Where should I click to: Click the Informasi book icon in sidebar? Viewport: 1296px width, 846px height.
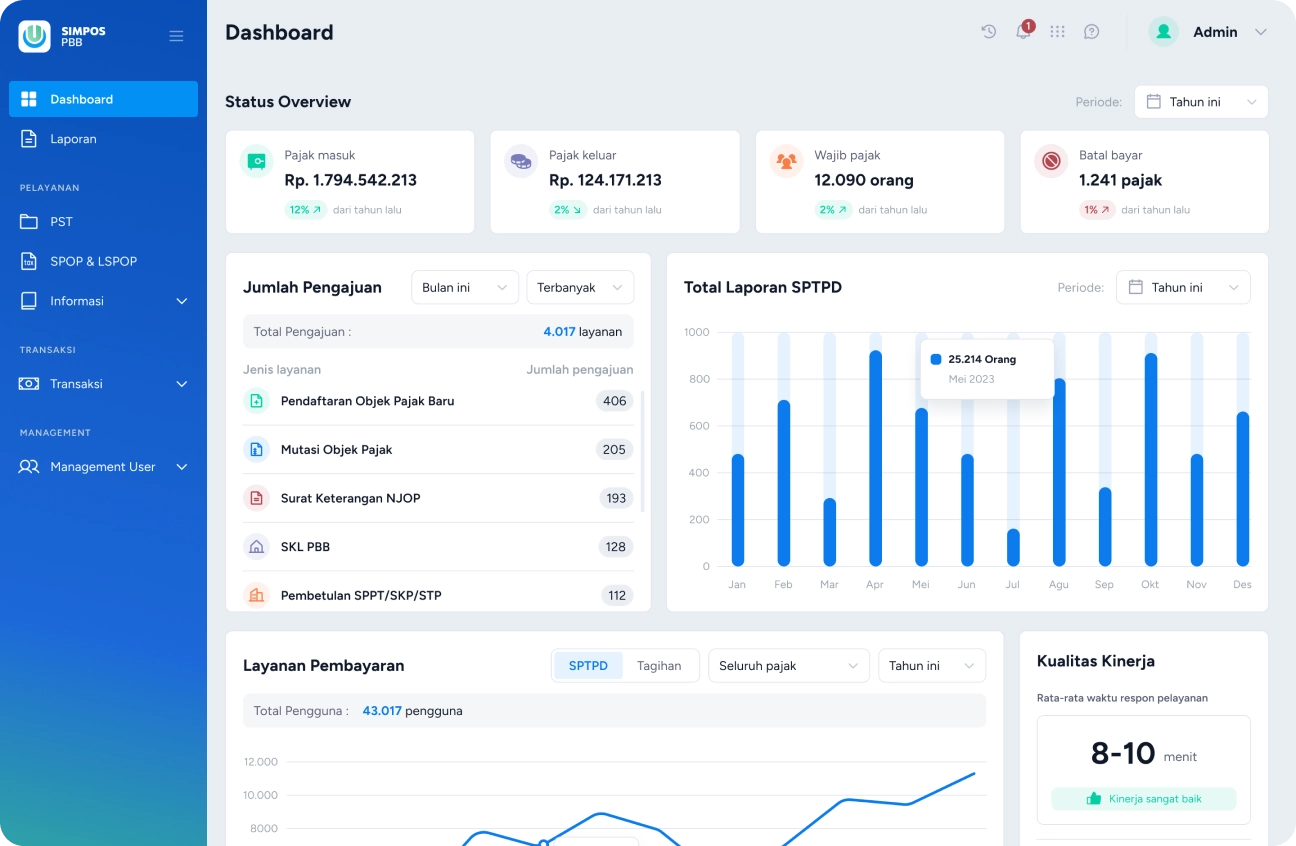point(29,301)
